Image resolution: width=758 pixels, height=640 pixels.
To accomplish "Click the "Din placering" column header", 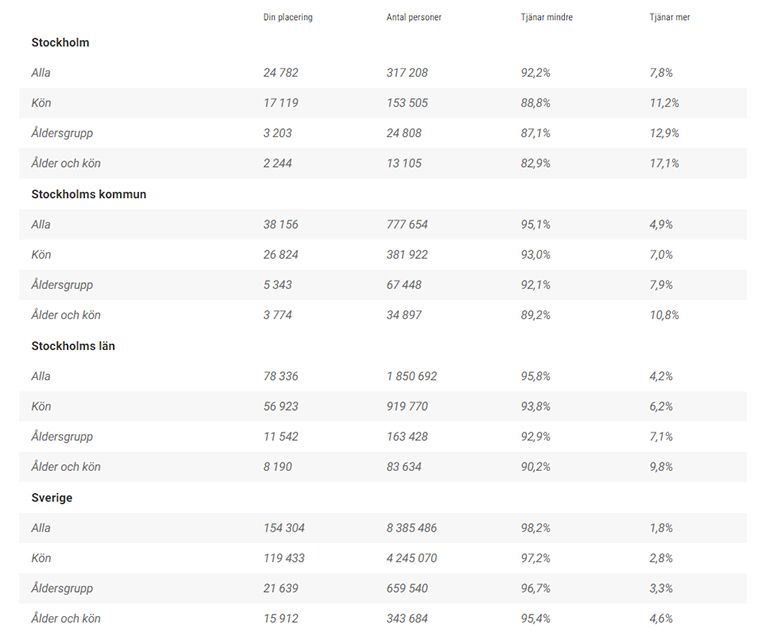I will click(288, 18).
